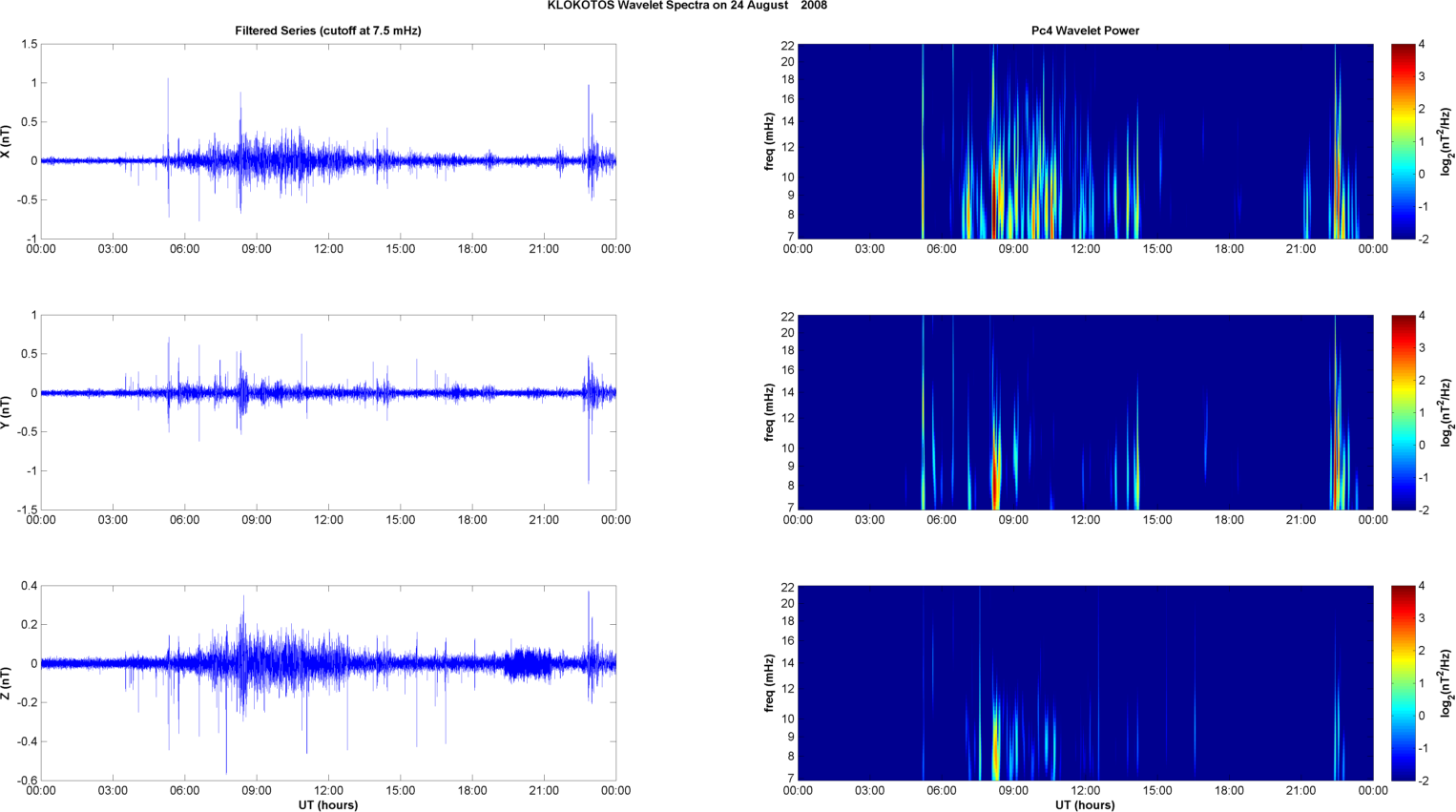The image size is (1456, 812).
Task: Click the "0.4" tick on the Z (nT) axis
Action: (x=29, y=586)
